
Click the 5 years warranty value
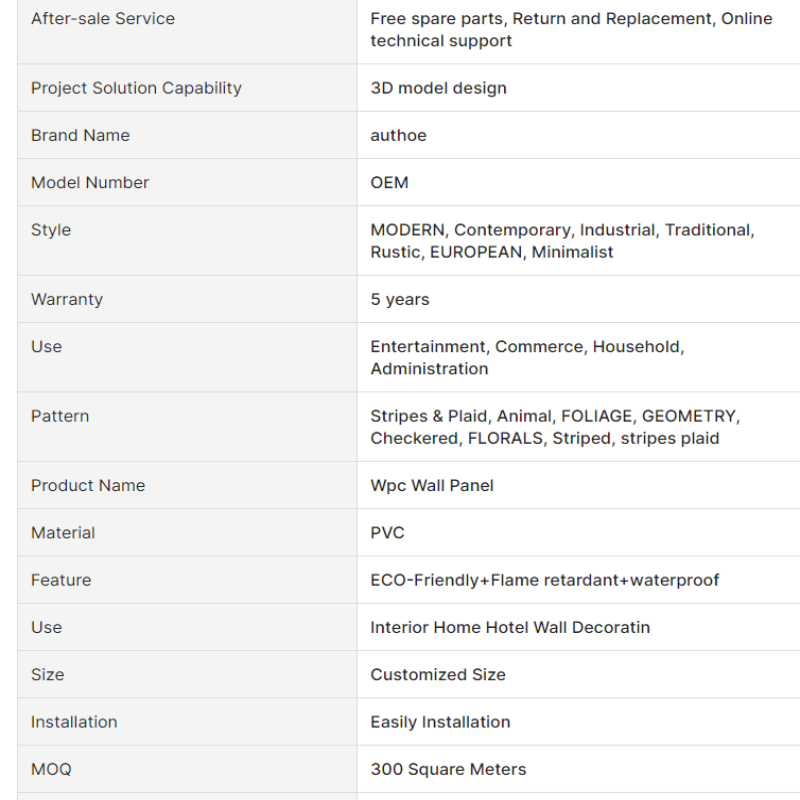click(x=399, y=299)
